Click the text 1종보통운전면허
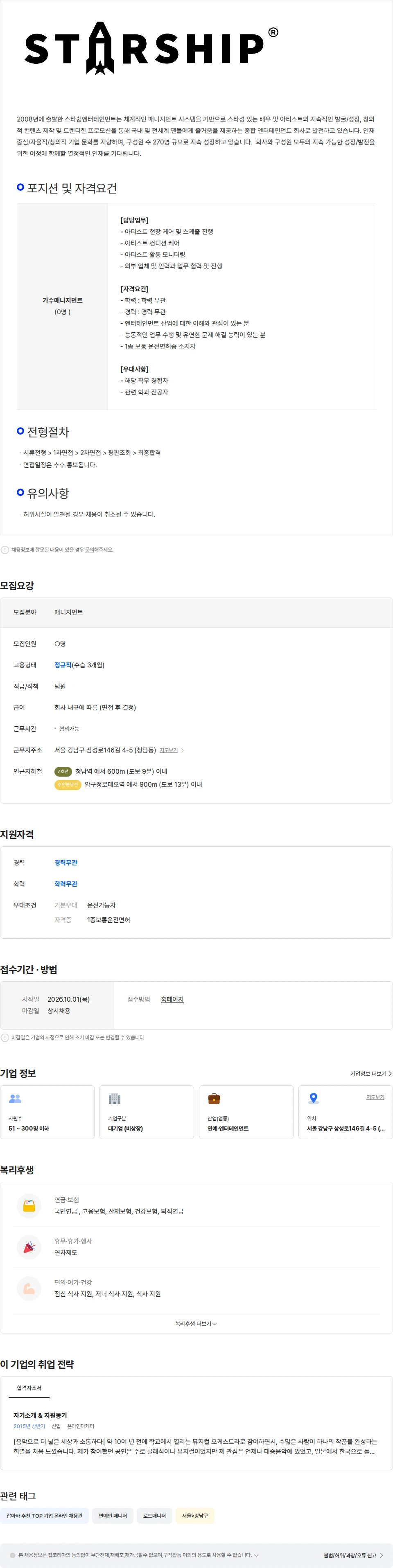 tap(108, 920)
